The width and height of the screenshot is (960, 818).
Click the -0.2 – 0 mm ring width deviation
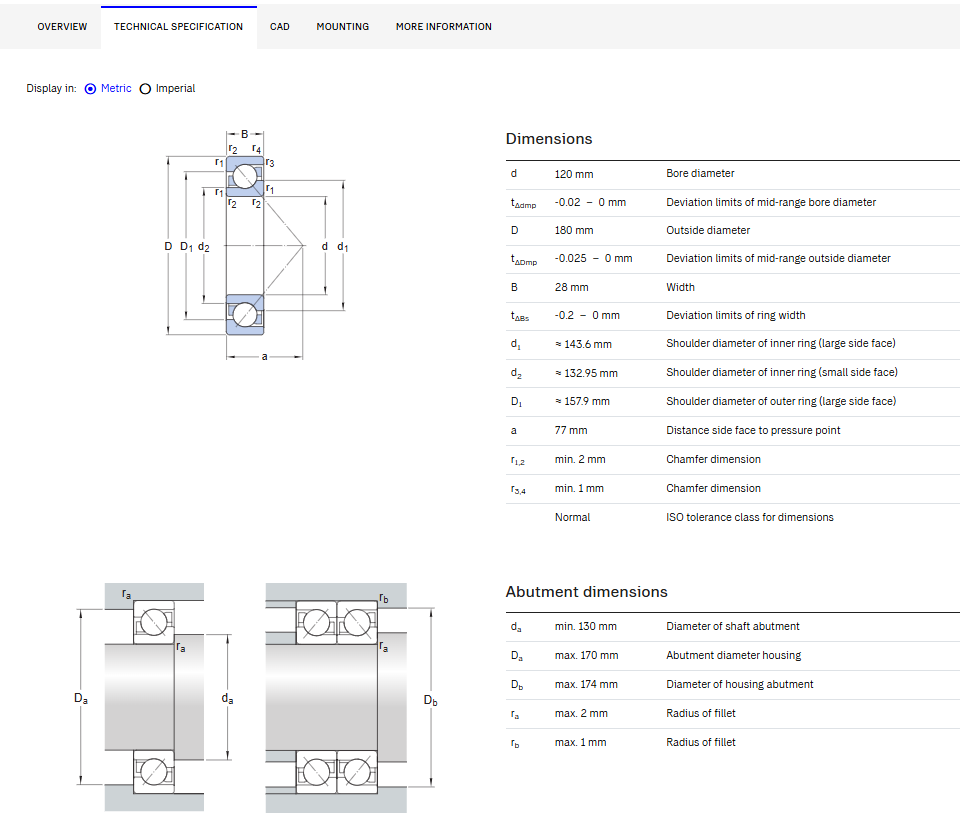click(587, 316)
